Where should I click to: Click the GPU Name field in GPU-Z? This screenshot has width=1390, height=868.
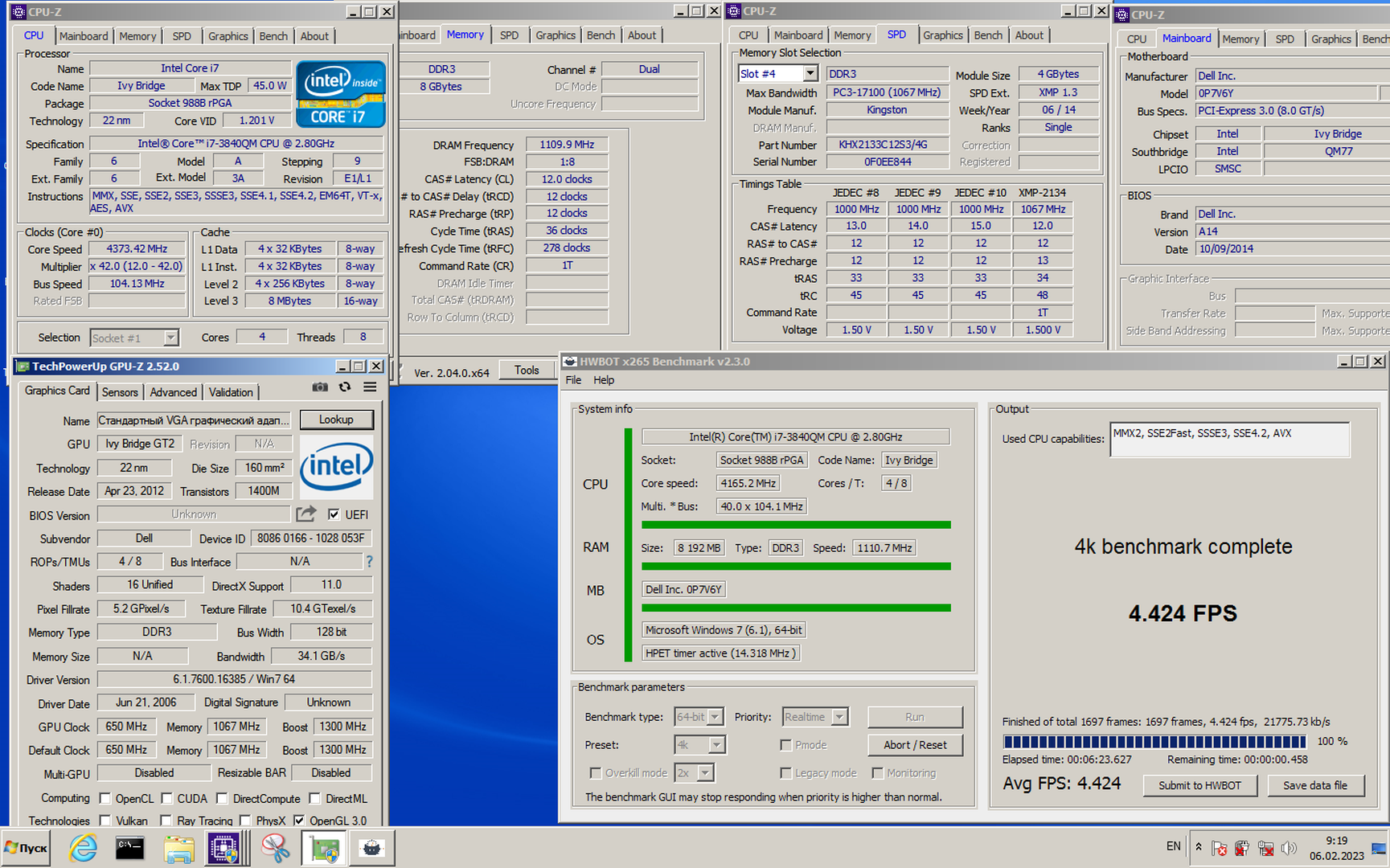[x=193, y=420]
